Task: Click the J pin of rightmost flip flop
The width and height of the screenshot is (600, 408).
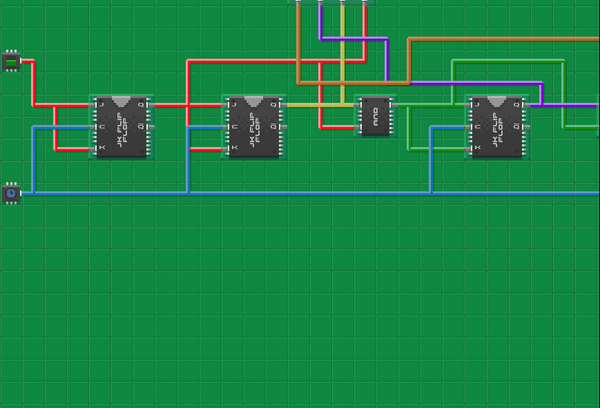Action: (x=467, y=105)
